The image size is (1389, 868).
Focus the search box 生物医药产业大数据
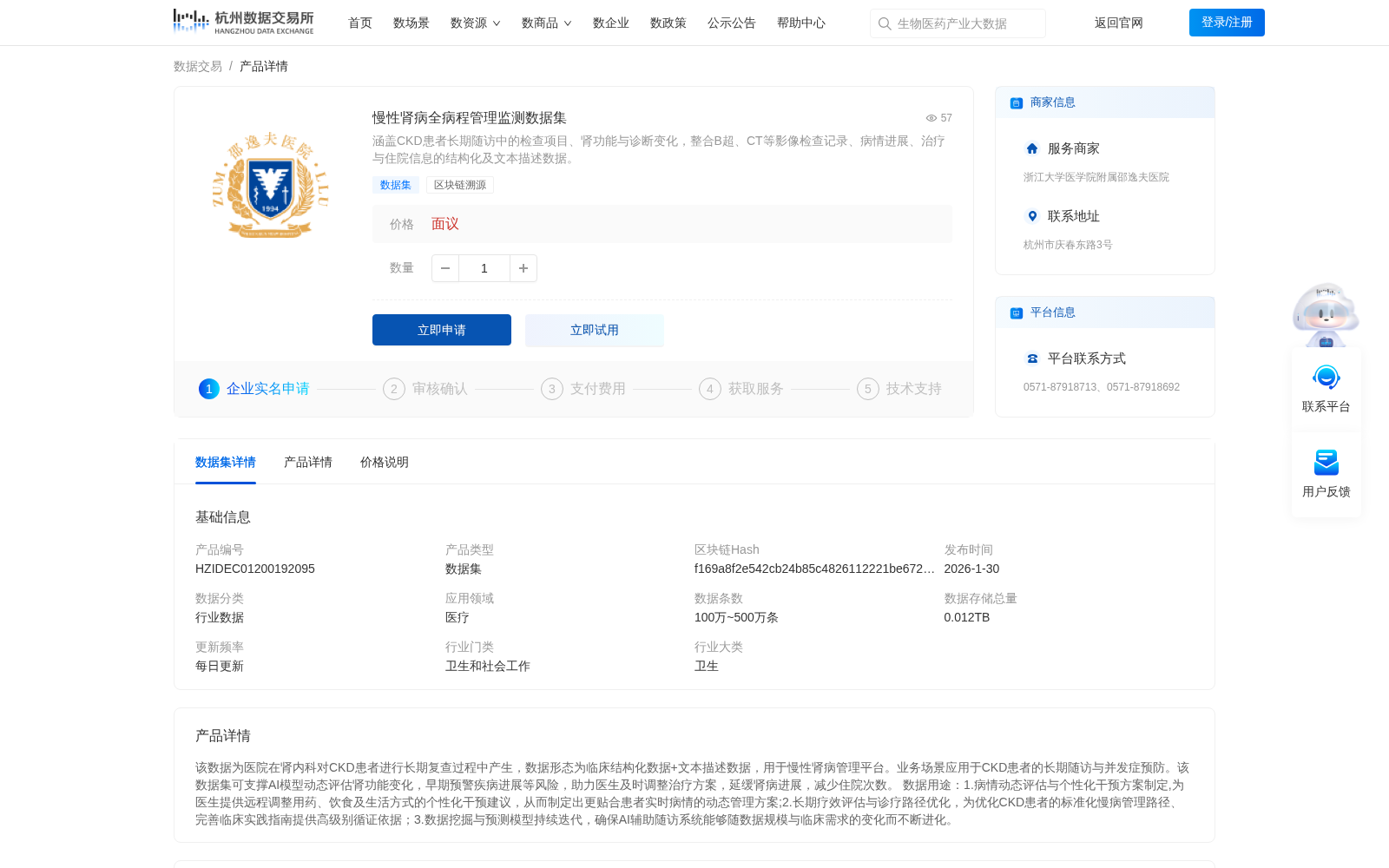958,23
